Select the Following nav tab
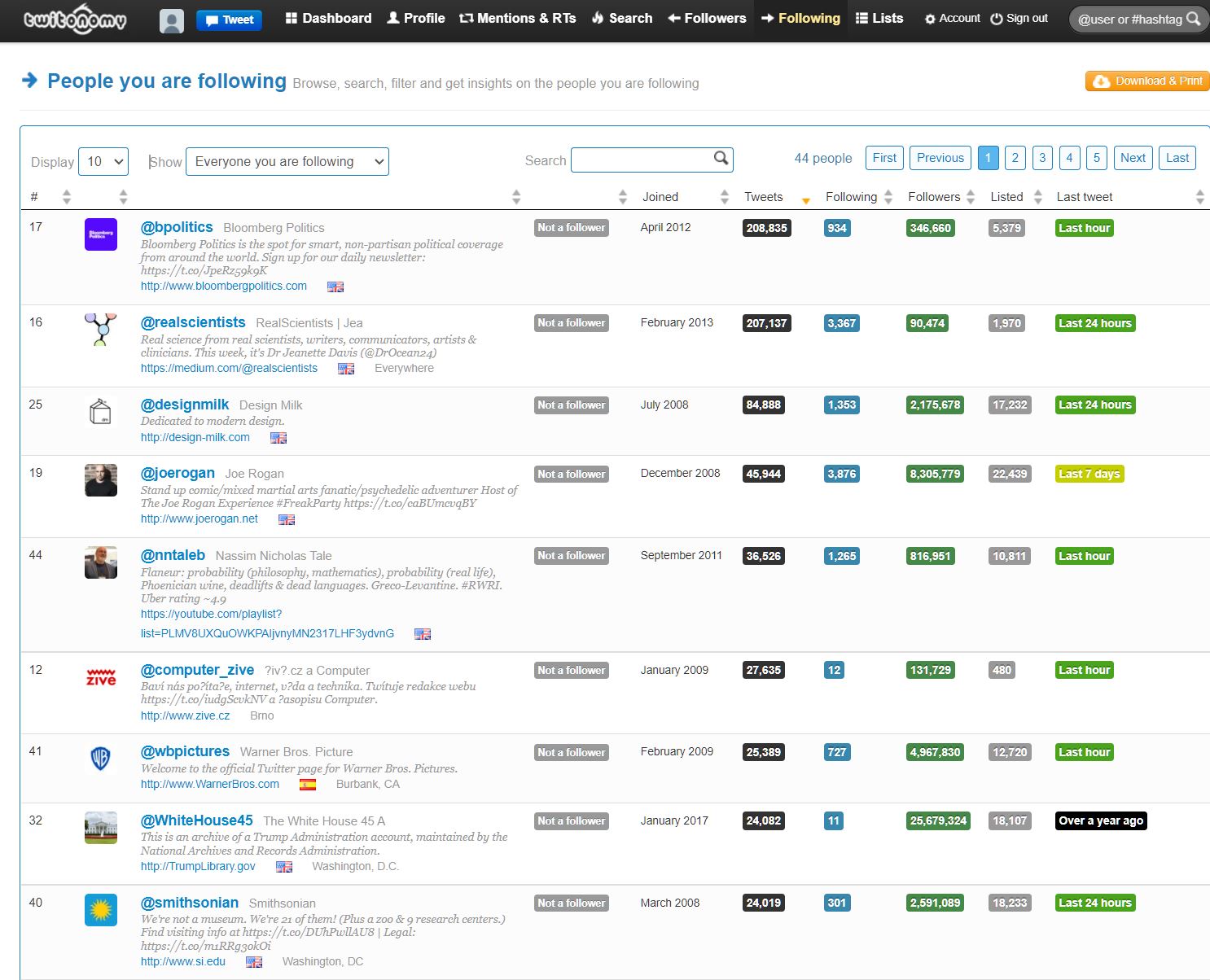This screenshot has width=1210, height=980. coord(800,18)
